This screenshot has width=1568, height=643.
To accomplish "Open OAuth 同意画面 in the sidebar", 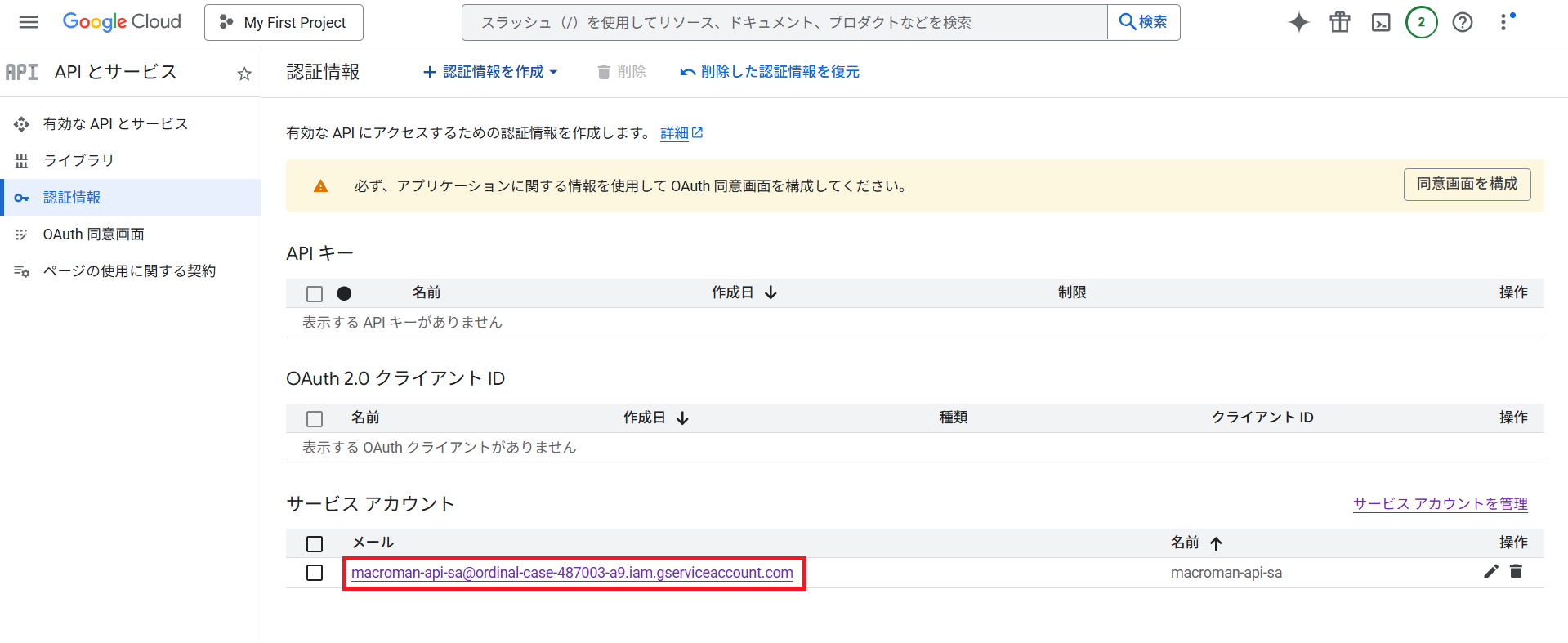I will point(93,234).
